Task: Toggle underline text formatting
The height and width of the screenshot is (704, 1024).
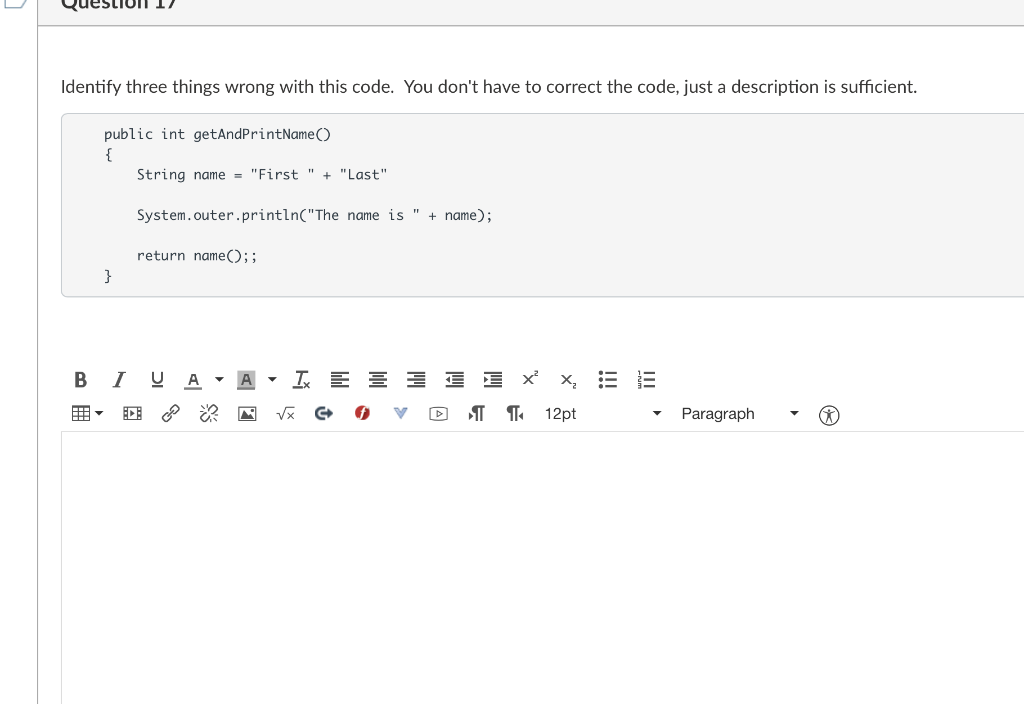Action: click(157, 379)
